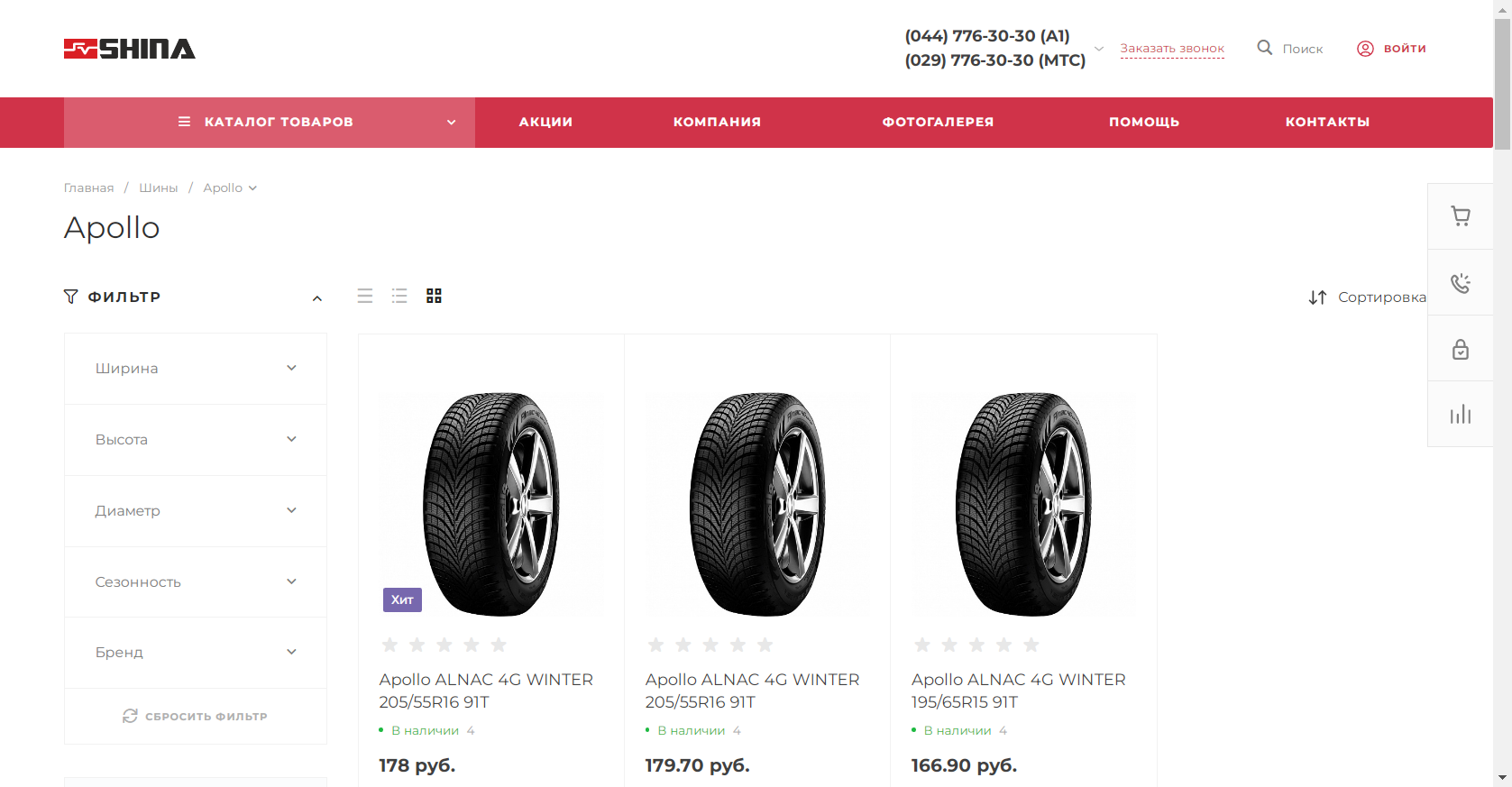Open the comparison bar chart icon
1512x787 pixels.
tap(1460, 415)
